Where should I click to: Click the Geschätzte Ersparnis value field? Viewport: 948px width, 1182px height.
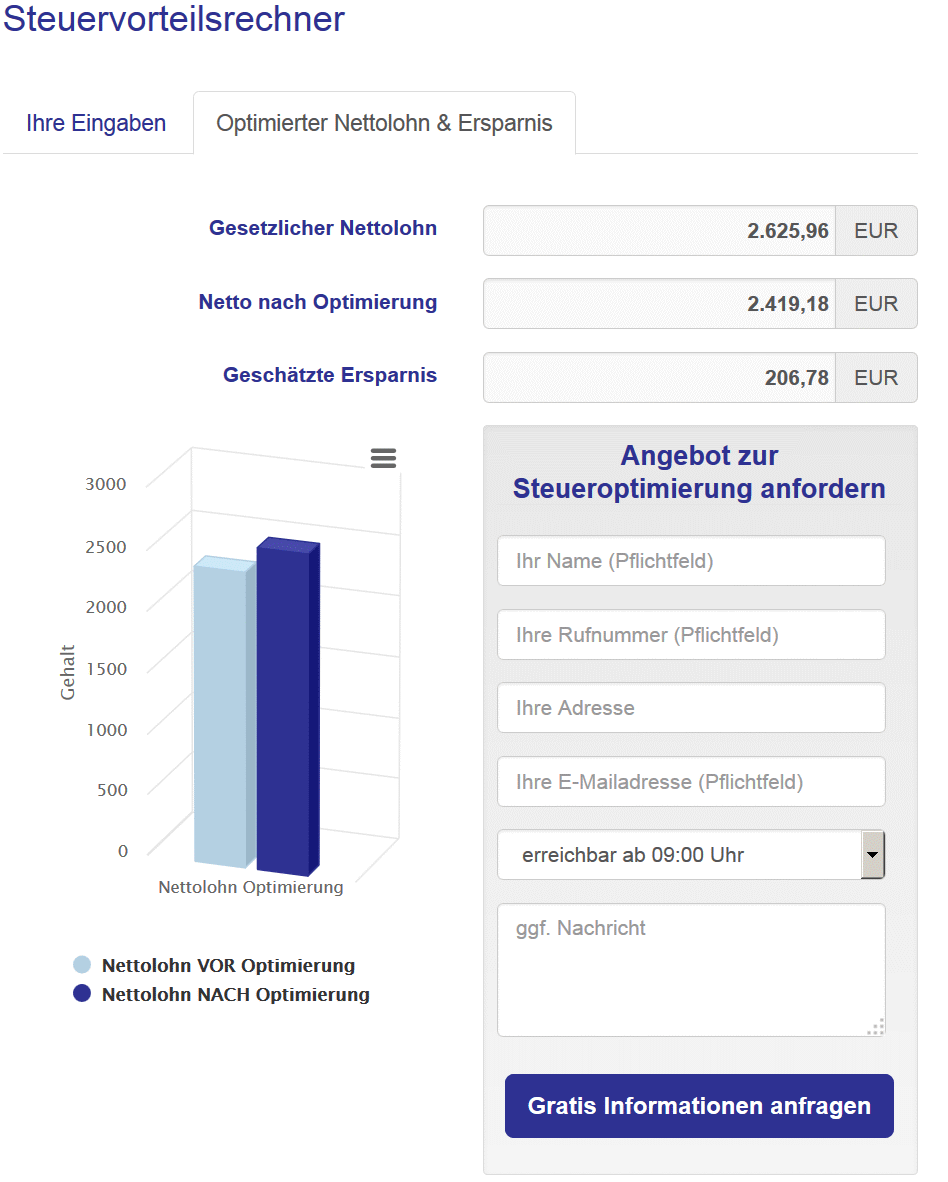660,378
